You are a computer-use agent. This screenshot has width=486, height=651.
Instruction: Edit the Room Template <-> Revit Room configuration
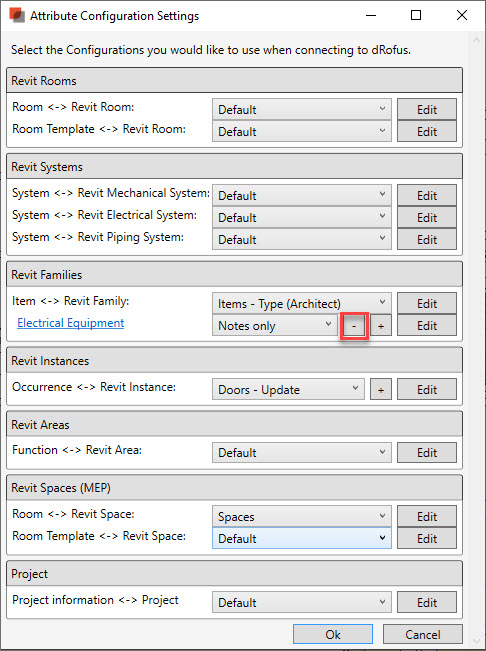coord(427,131)
